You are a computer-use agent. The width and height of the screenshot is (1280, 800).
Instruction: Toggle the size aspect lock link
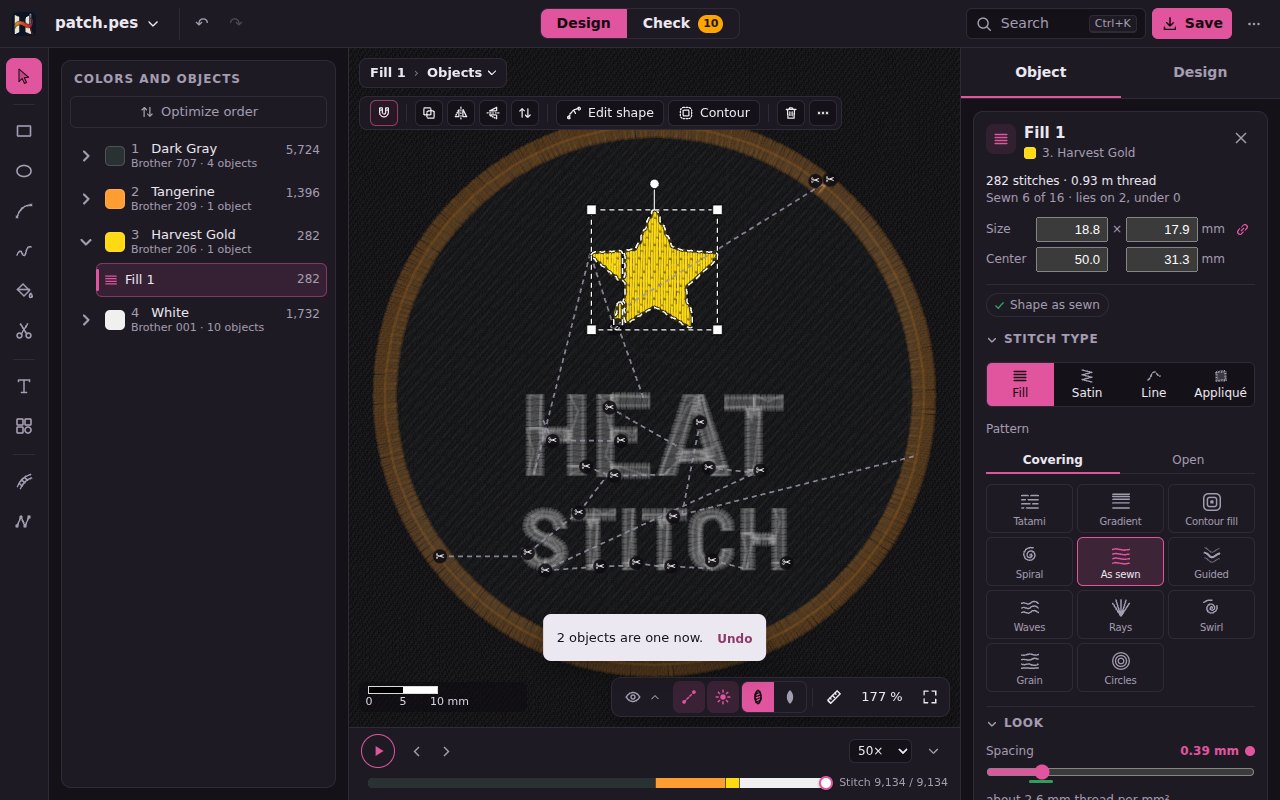tap(1242, 229)
